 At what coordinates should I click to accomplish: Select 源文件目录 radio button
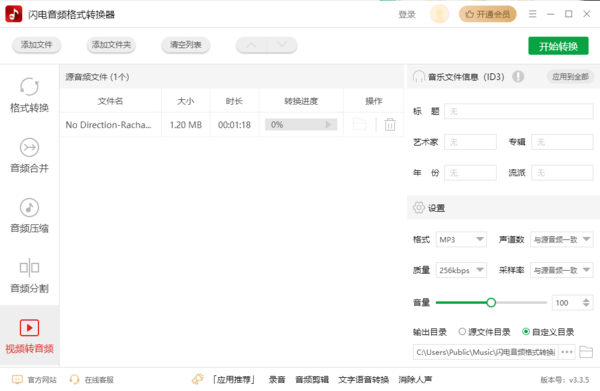click(462, 331)
